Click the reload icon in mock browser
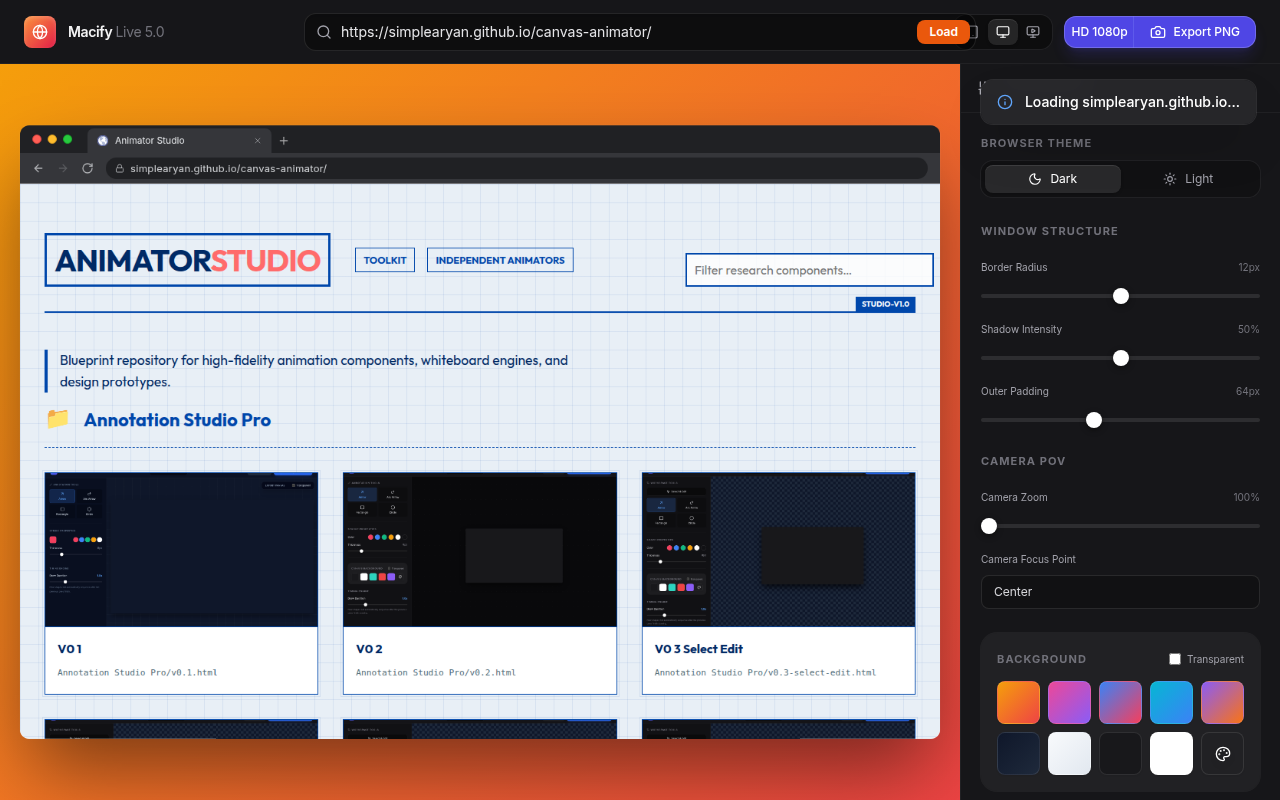 tap(88, 168)
